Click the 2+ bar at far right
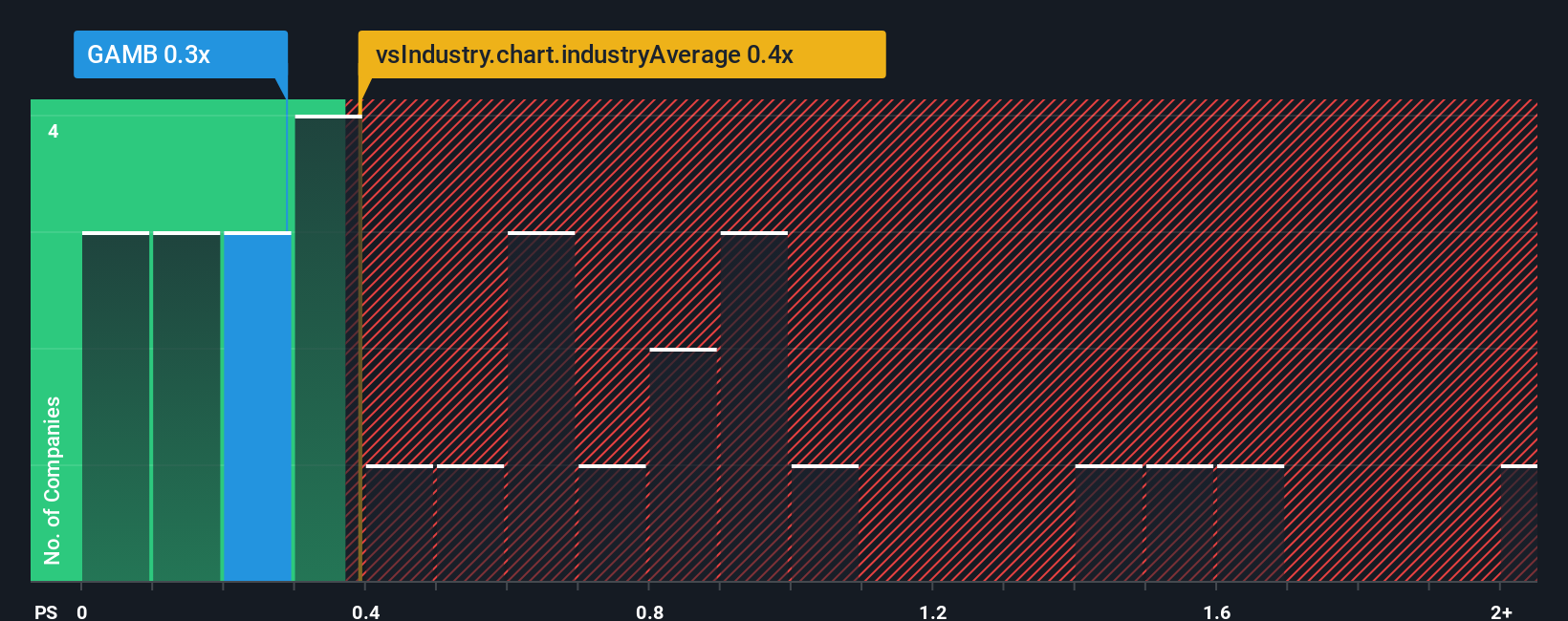Viewport: 1568px width, 621px height. [x=1519, y=523]
